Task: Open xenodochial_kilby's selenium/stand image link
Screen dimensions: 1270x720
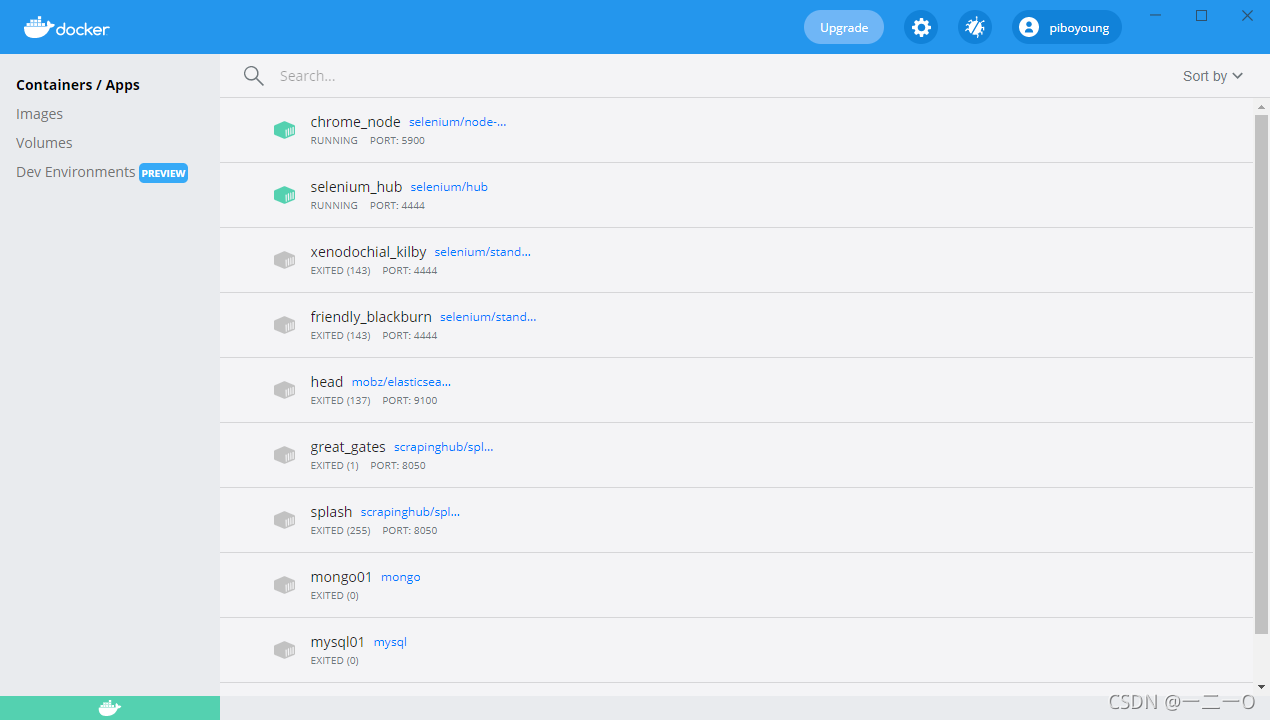Action: pyautogui.click(x=483, y=252)
